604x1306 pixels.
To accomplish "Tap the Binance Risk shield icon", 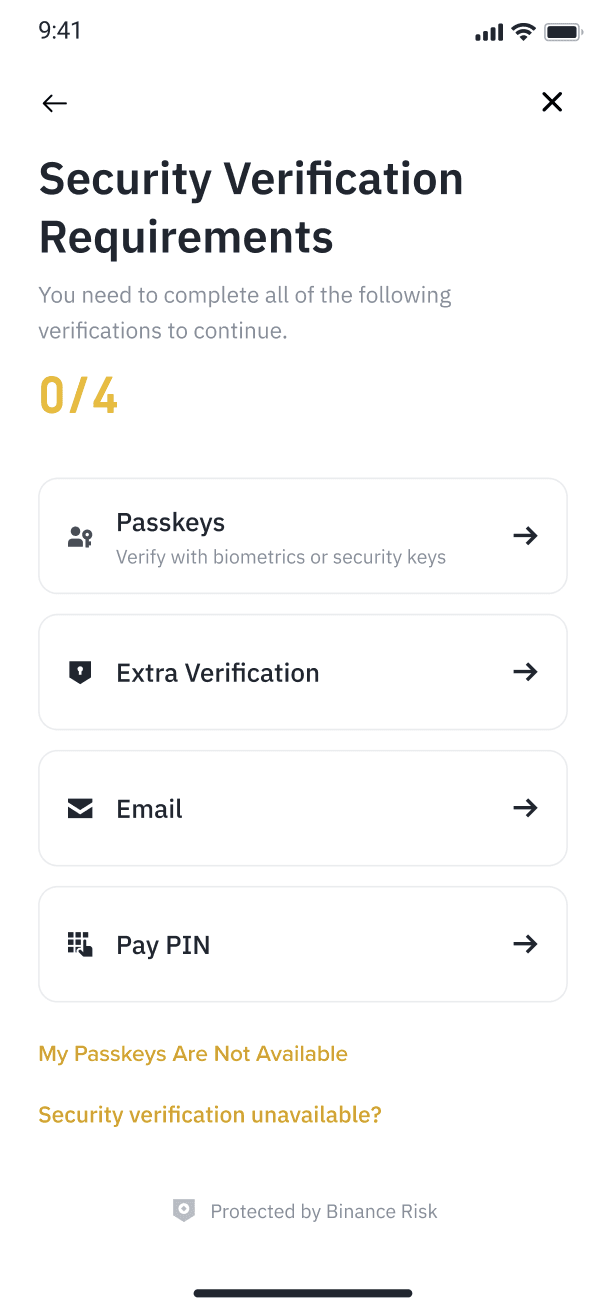I will point(183,1211).
